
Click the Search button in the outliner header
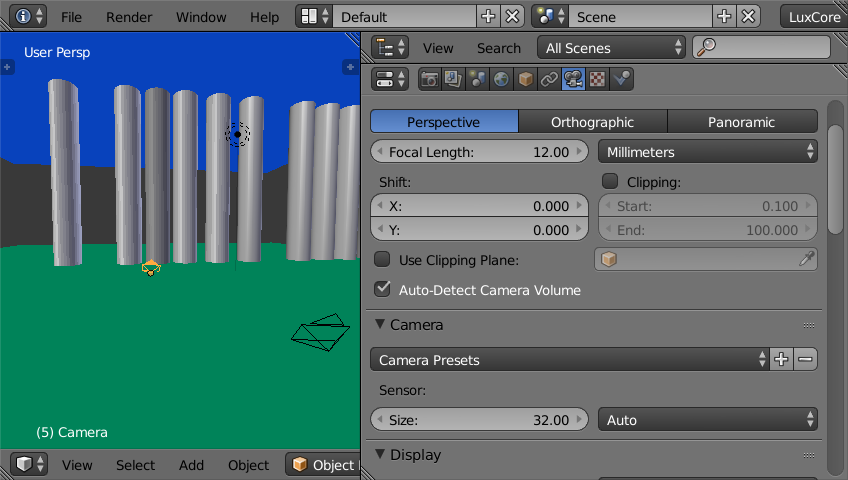tap(498, 48)
